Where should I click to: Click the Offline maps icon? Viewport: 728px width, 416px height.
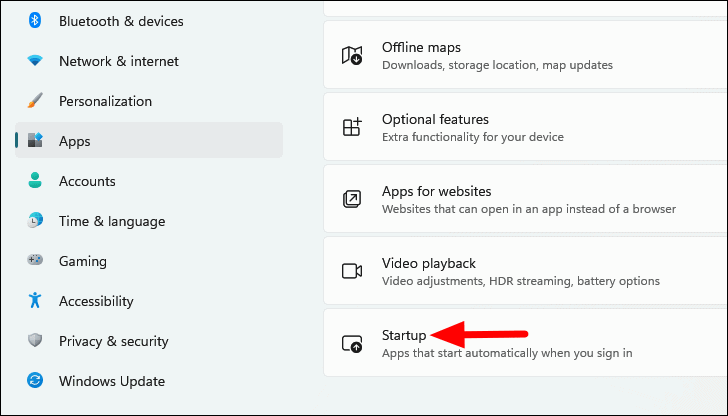tap(352, 55)
